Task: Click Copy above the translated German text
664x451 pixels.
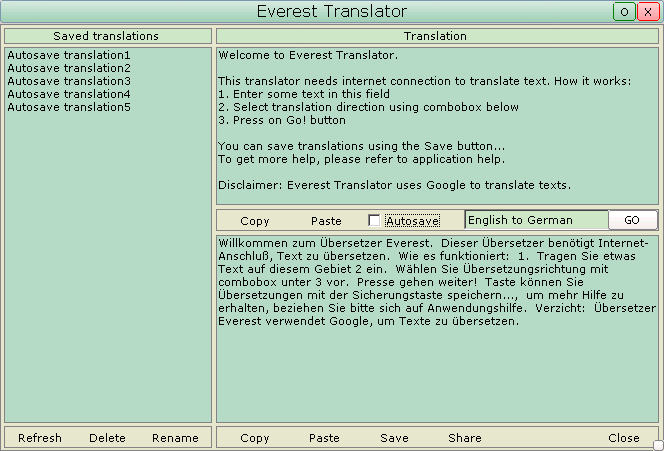Action: [255, 221]
